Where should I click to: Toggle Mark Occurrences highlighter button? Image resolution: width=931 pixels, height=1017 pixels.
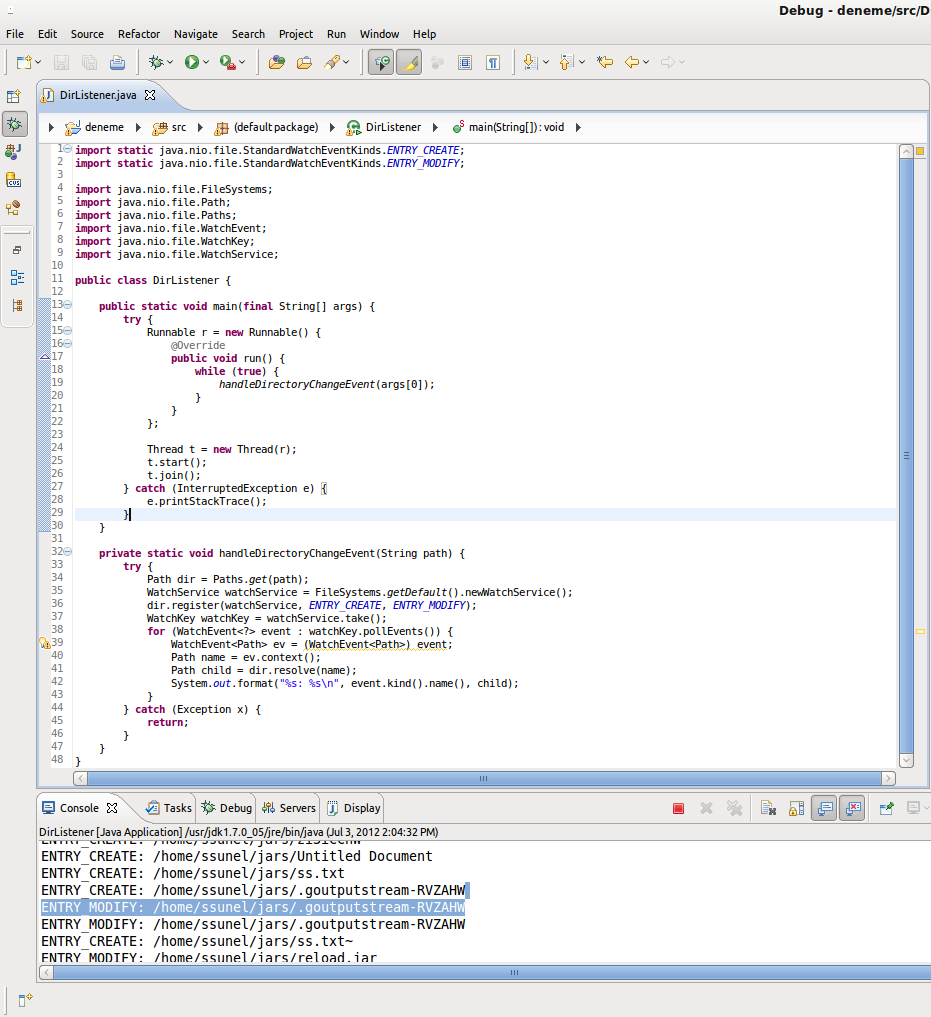(408, 62)
